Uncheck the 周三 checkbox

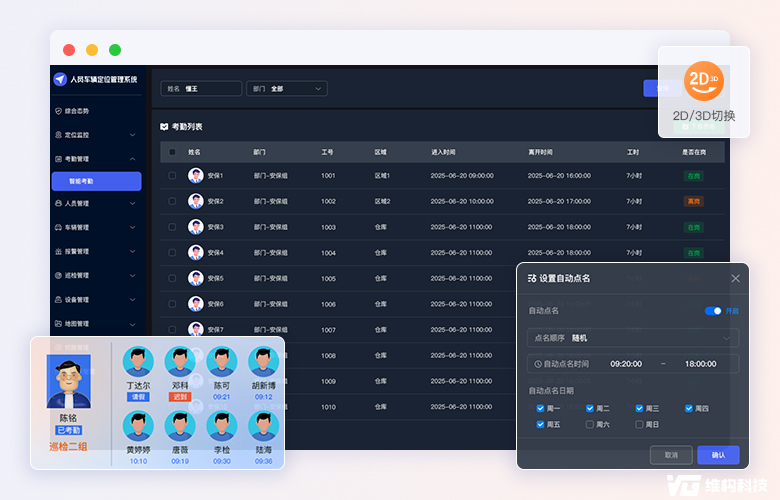click(x=640, y=408)
